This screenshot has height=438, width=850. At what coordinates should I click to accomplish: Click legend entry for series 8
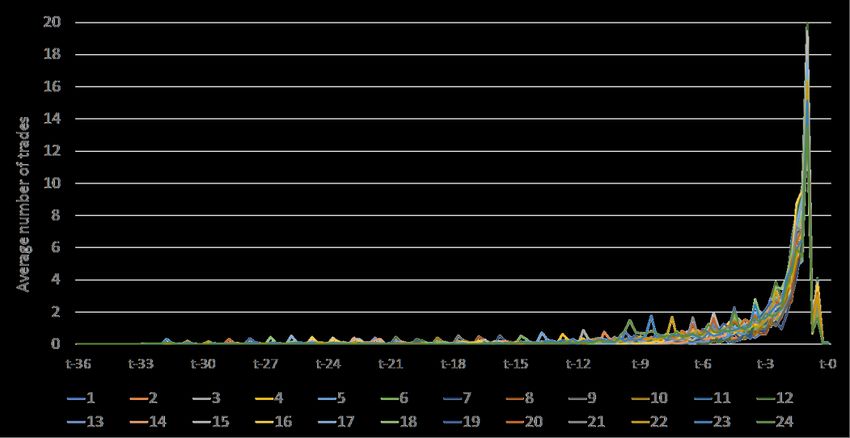tap(520, 398)
